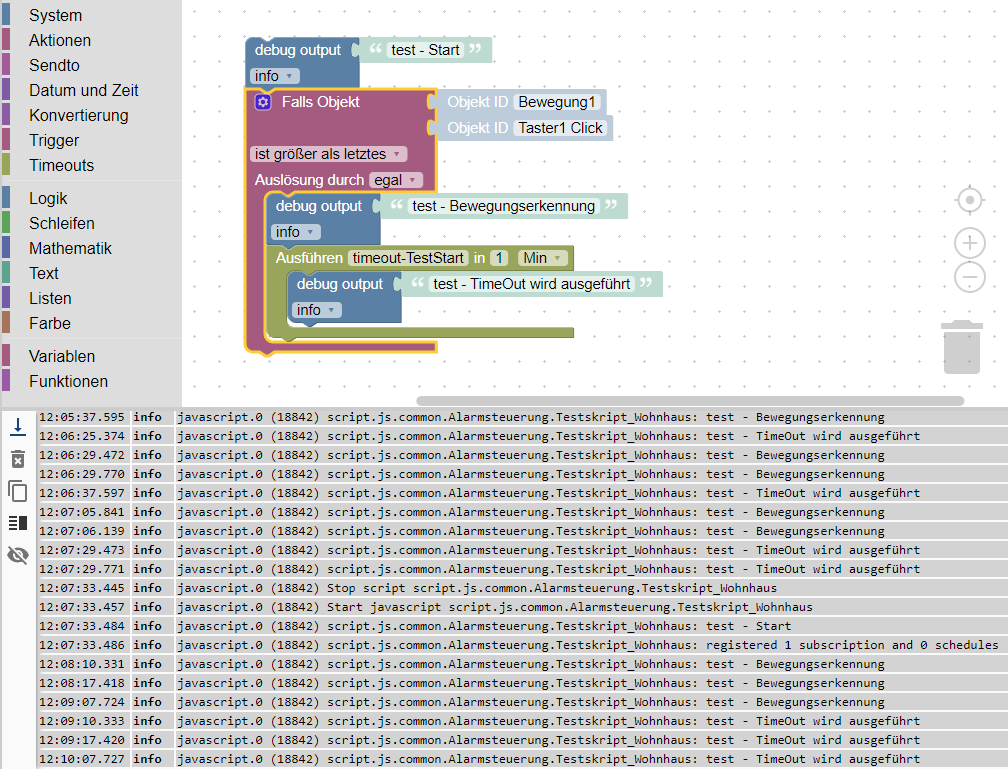Click the horizontal workspace scrollbar

tap(690, 401)
